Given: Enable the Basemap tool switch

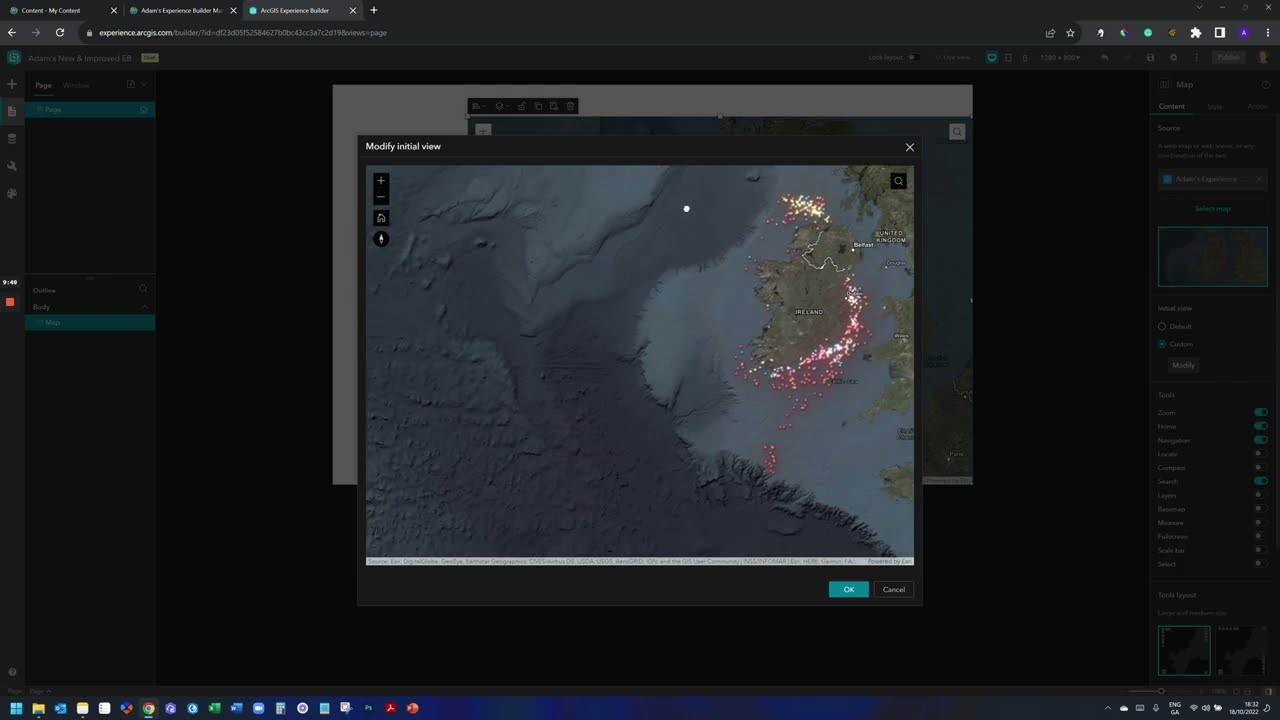Looking at the screenshot, I should tap(1261, 509).
